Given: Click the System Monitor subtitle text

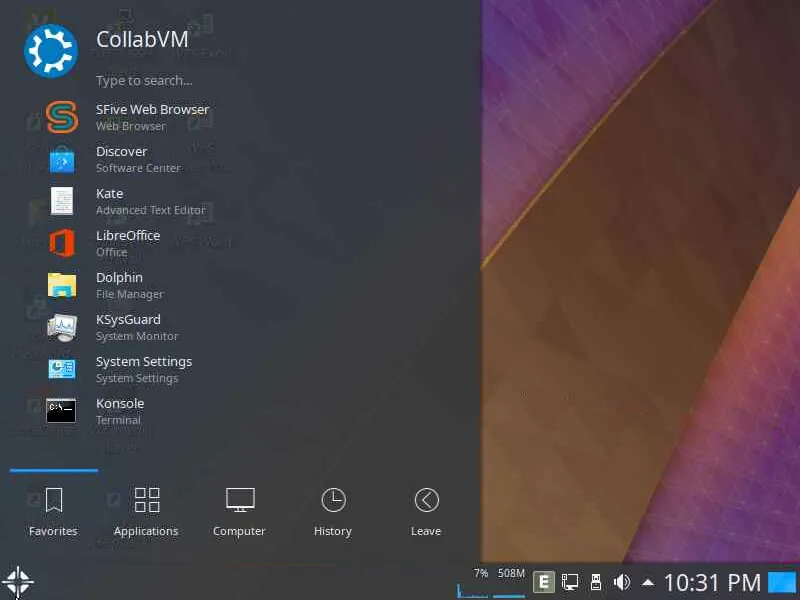Looking at the screenshot, I should click(137, 336).
